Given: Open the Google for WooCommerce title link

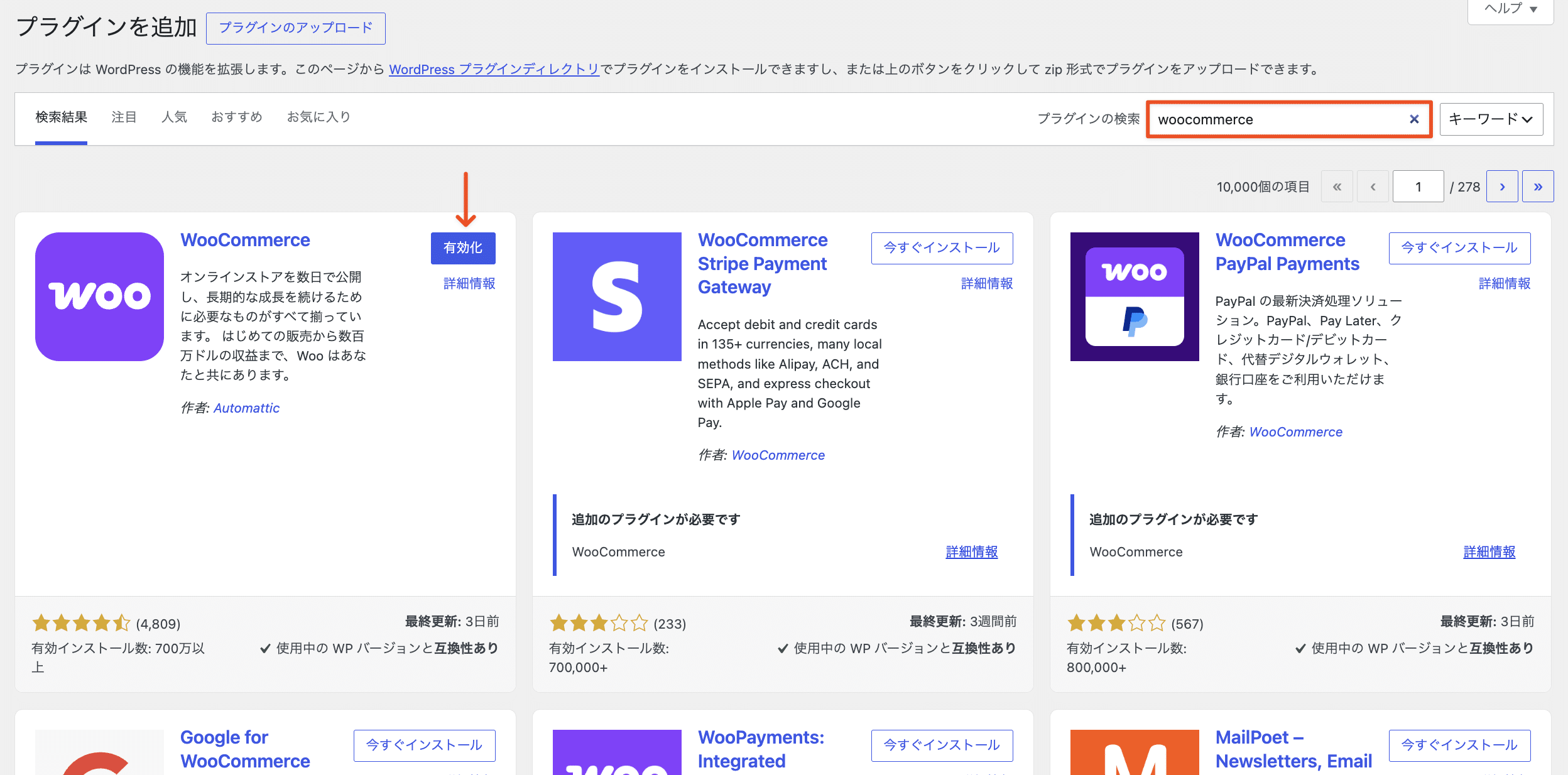Looking at the screenshot, I should (245, 749).
